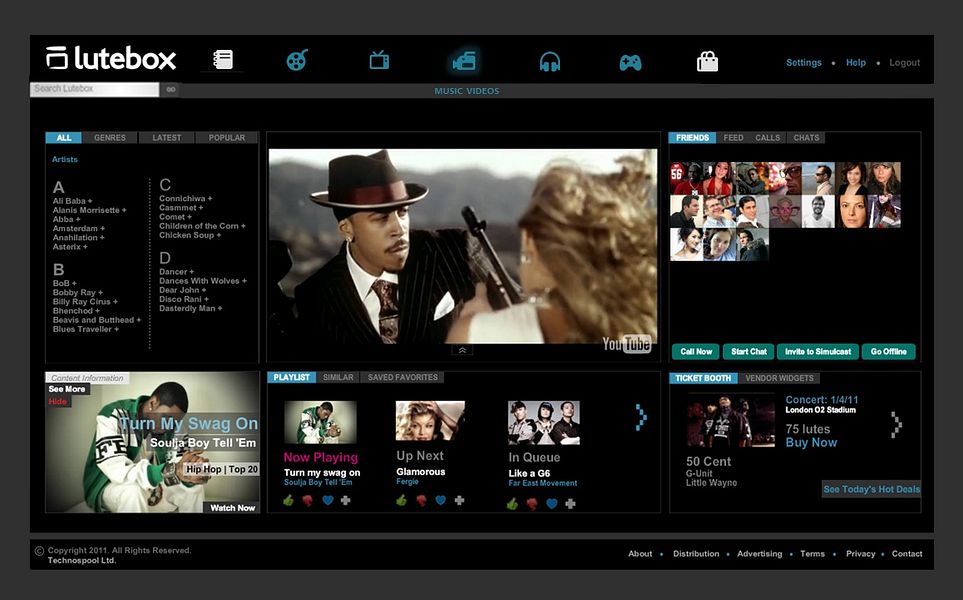963x600 pixels.
Task: Select Like a G6 thumbnail
Action: pos(544,423)
